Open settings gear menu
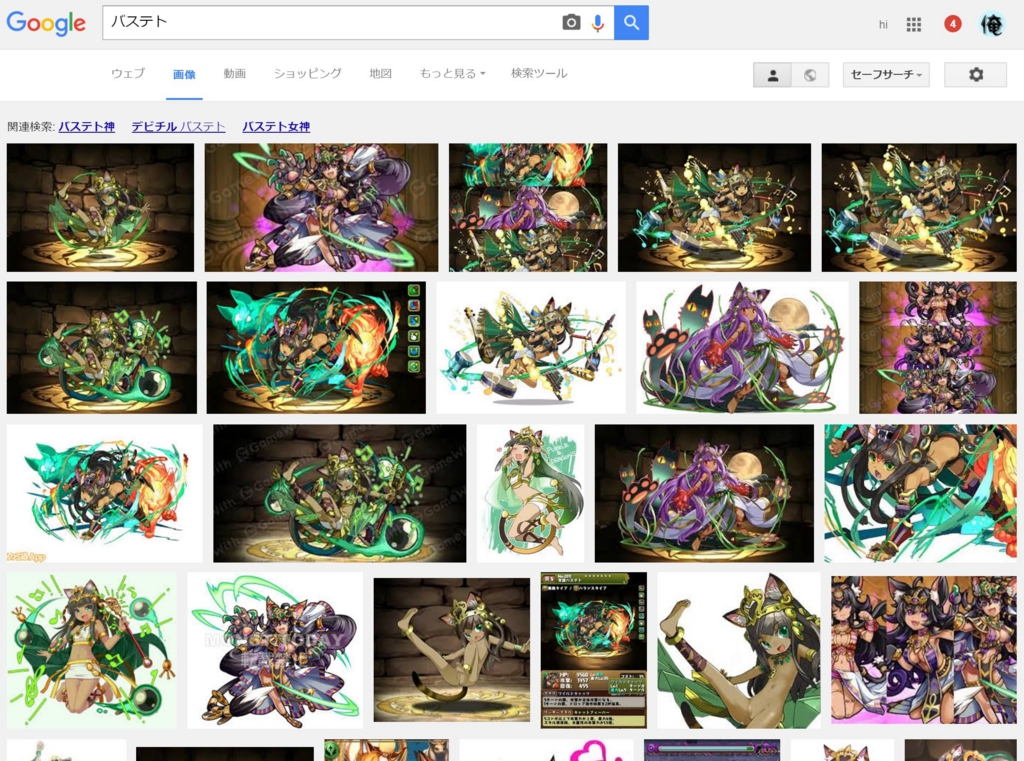This screenshot has height=761, width=1024. point(976,74)
